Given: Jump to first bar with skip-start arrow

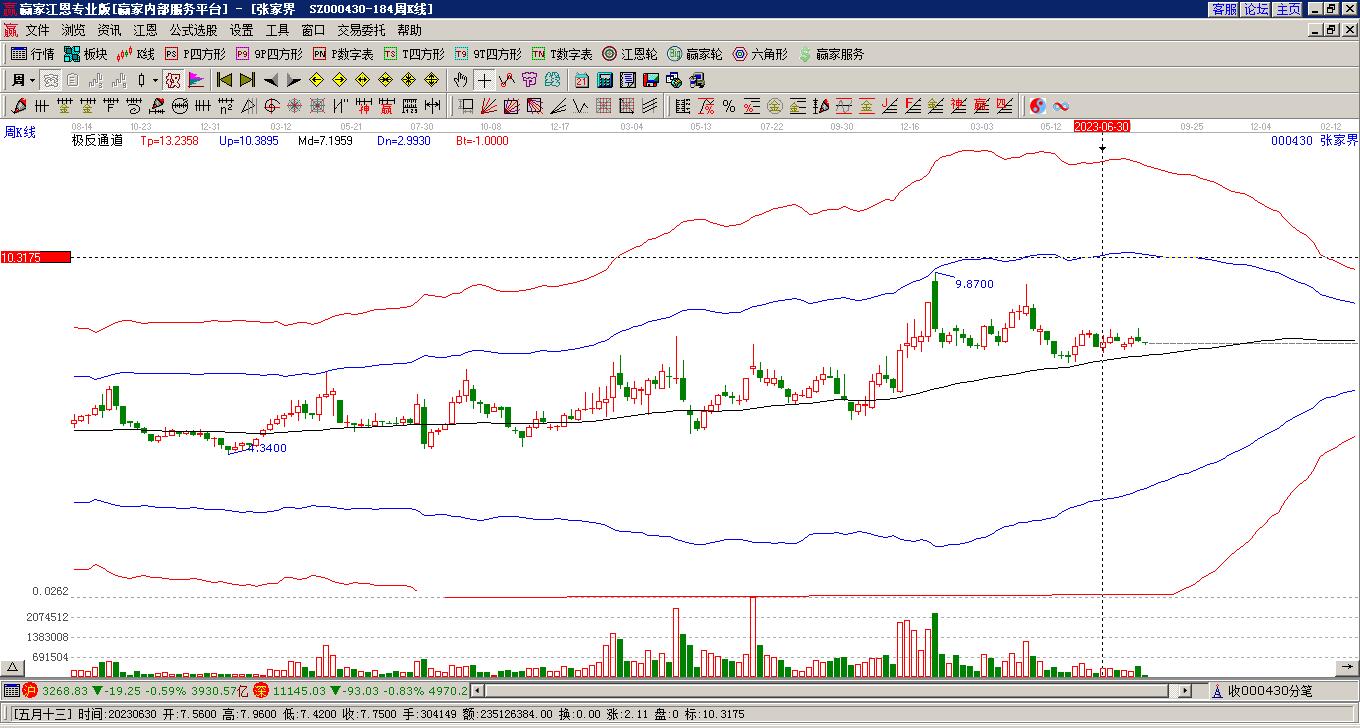Looking at the screenshot, I should [x=224, y=80].
